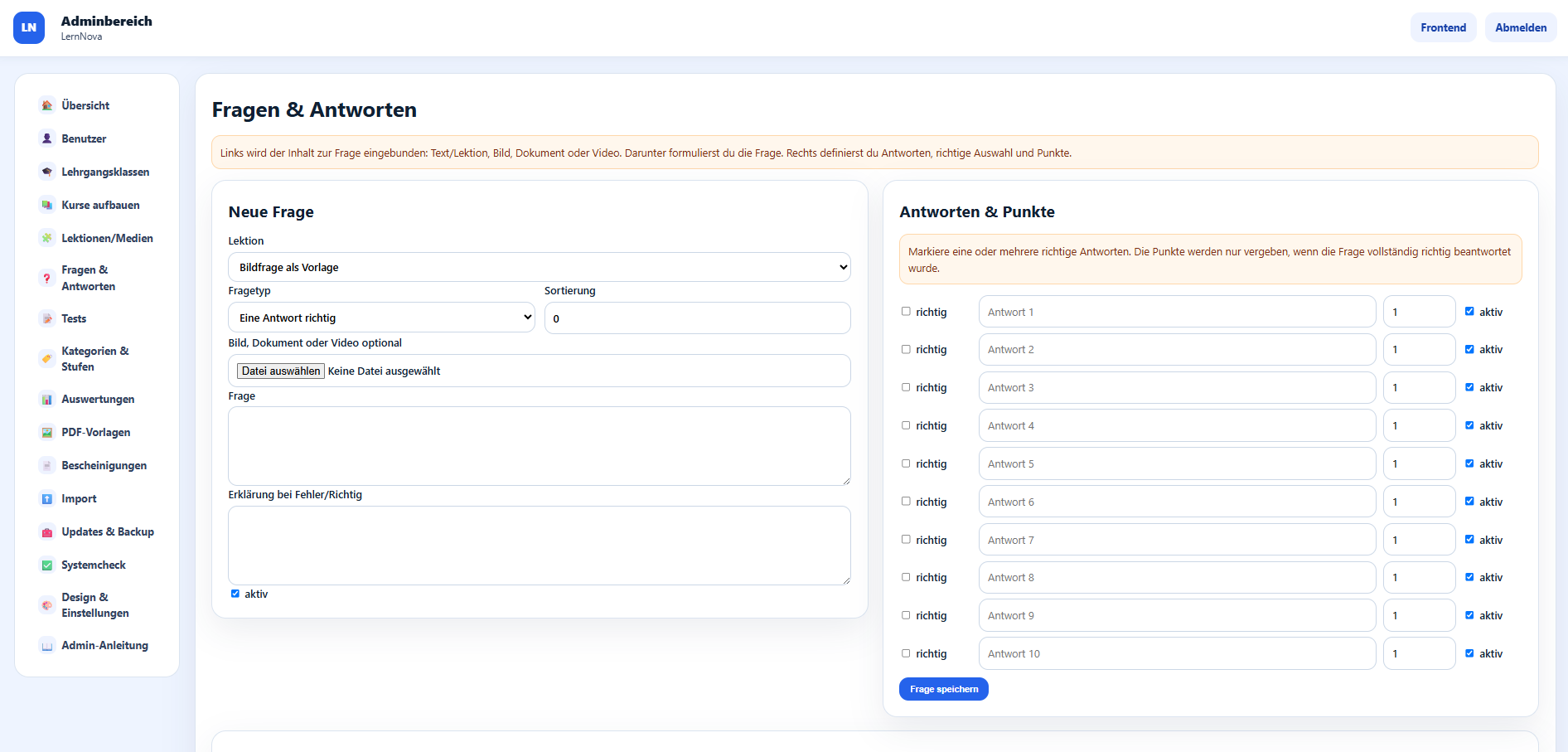Click the Erklärung bei Fehler/Richtig text area
Image resolution: width=1568 pixels, height=752 pixels.
(x=540, y=546)
